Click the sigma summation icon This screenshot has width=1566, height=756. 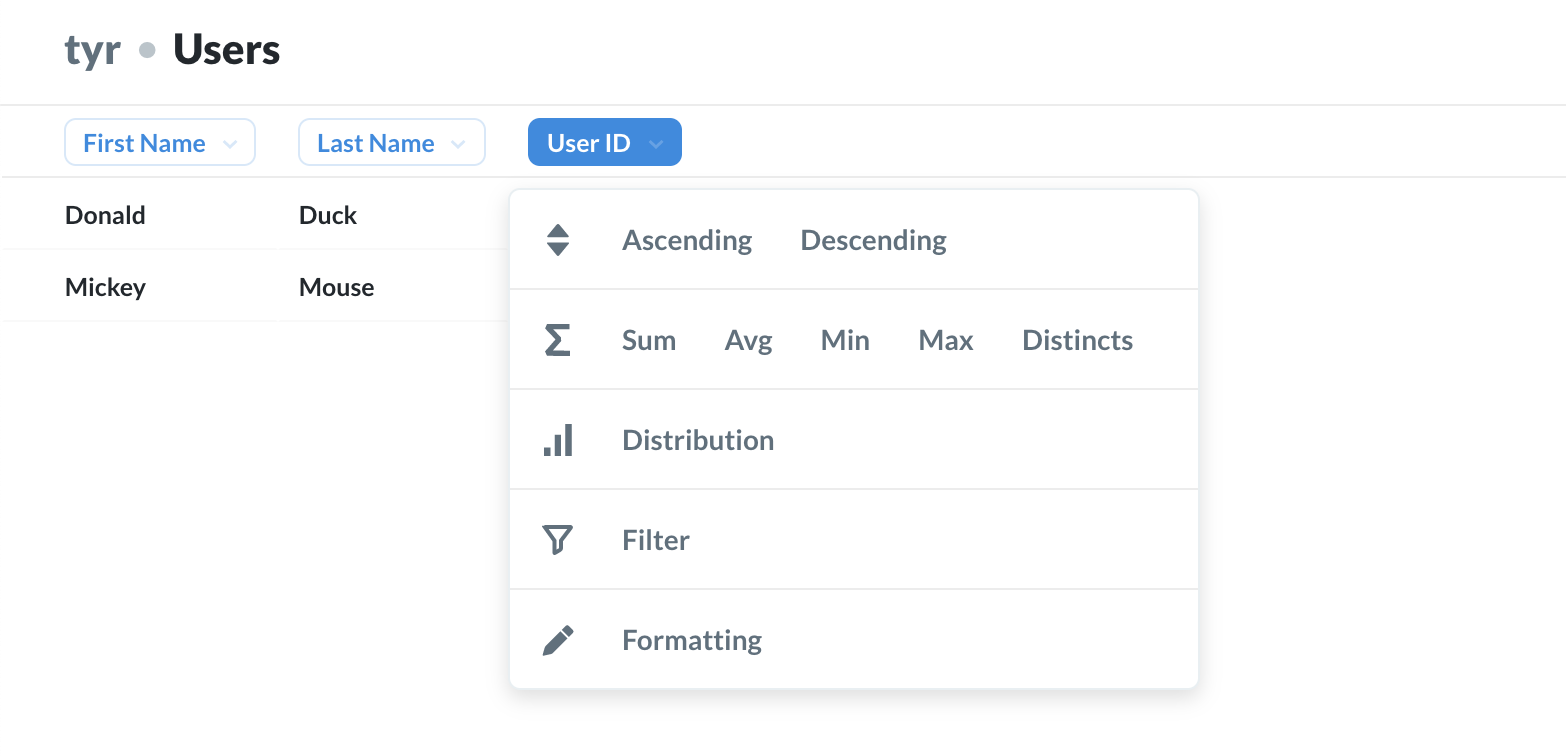(x=558, y=340)
